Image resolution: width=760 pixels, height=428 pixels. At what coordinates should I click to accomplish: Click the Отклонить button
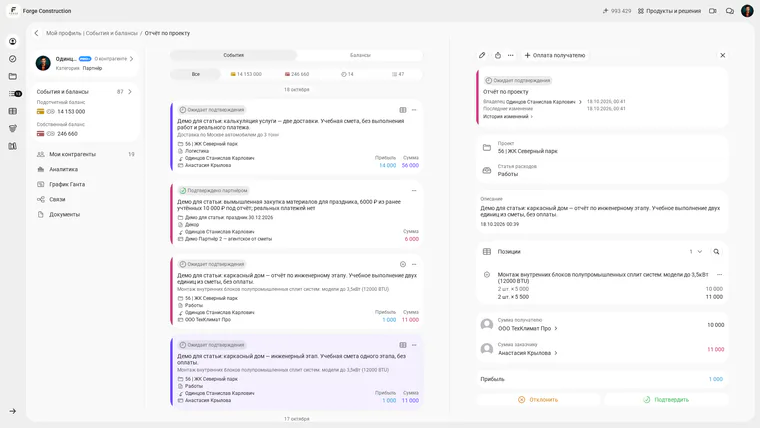pyautogui.click(x=538, y=400)
